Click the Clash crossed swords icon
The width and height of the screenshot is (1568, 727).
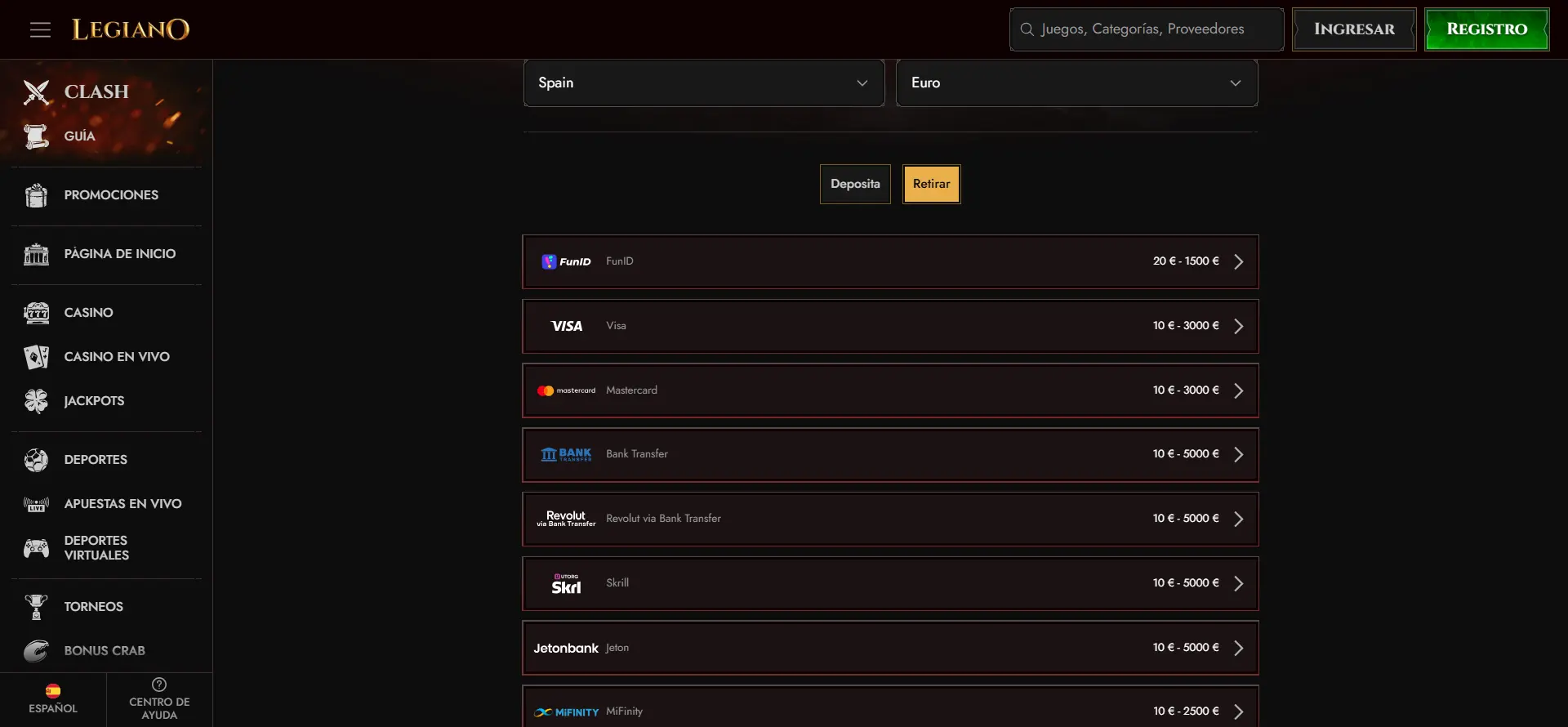pyautogui.click(x=37, y=92)
